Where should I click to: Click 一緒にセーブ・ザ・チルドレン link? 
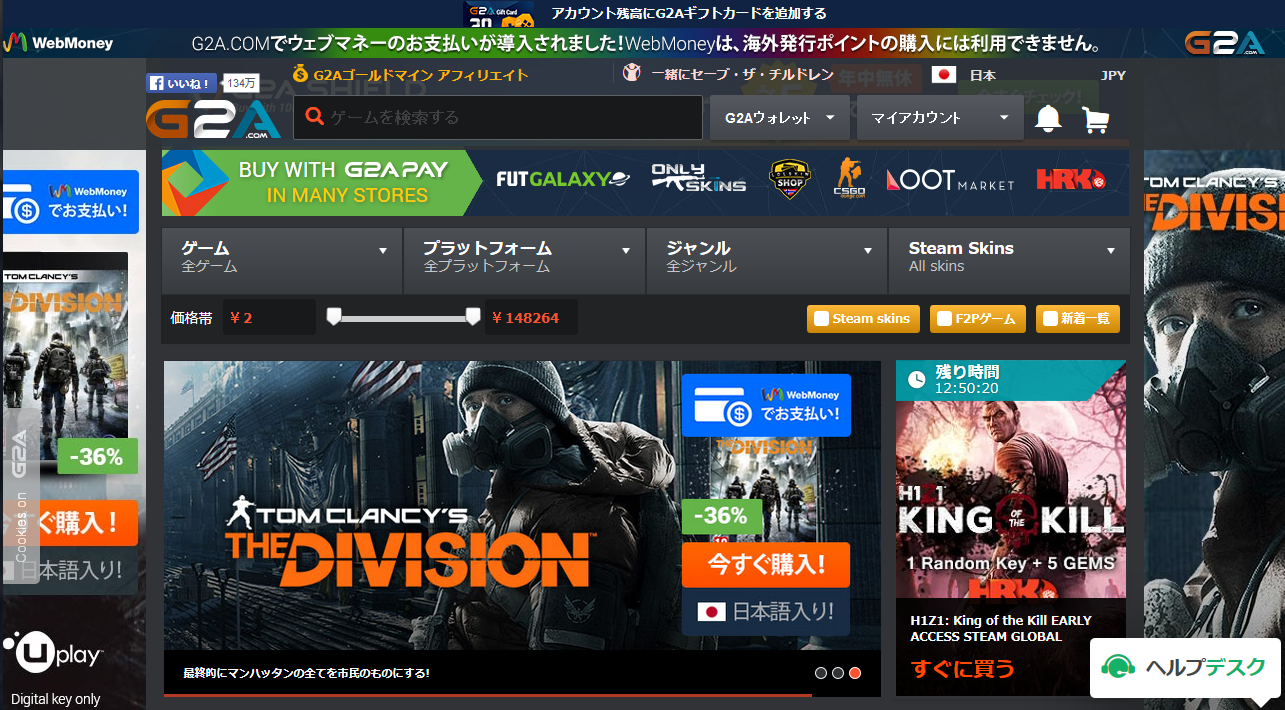742,74
